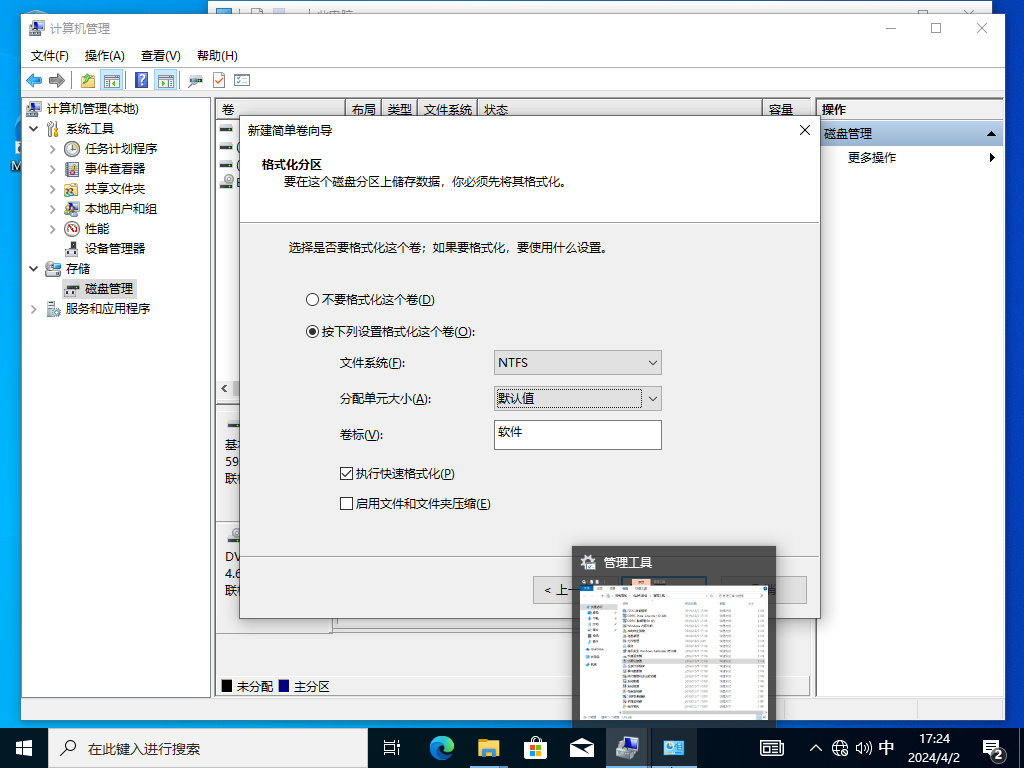This screenshot has width=1024, height=768.
Task: Open the 操作(A) menu
Action: [105, 56]
